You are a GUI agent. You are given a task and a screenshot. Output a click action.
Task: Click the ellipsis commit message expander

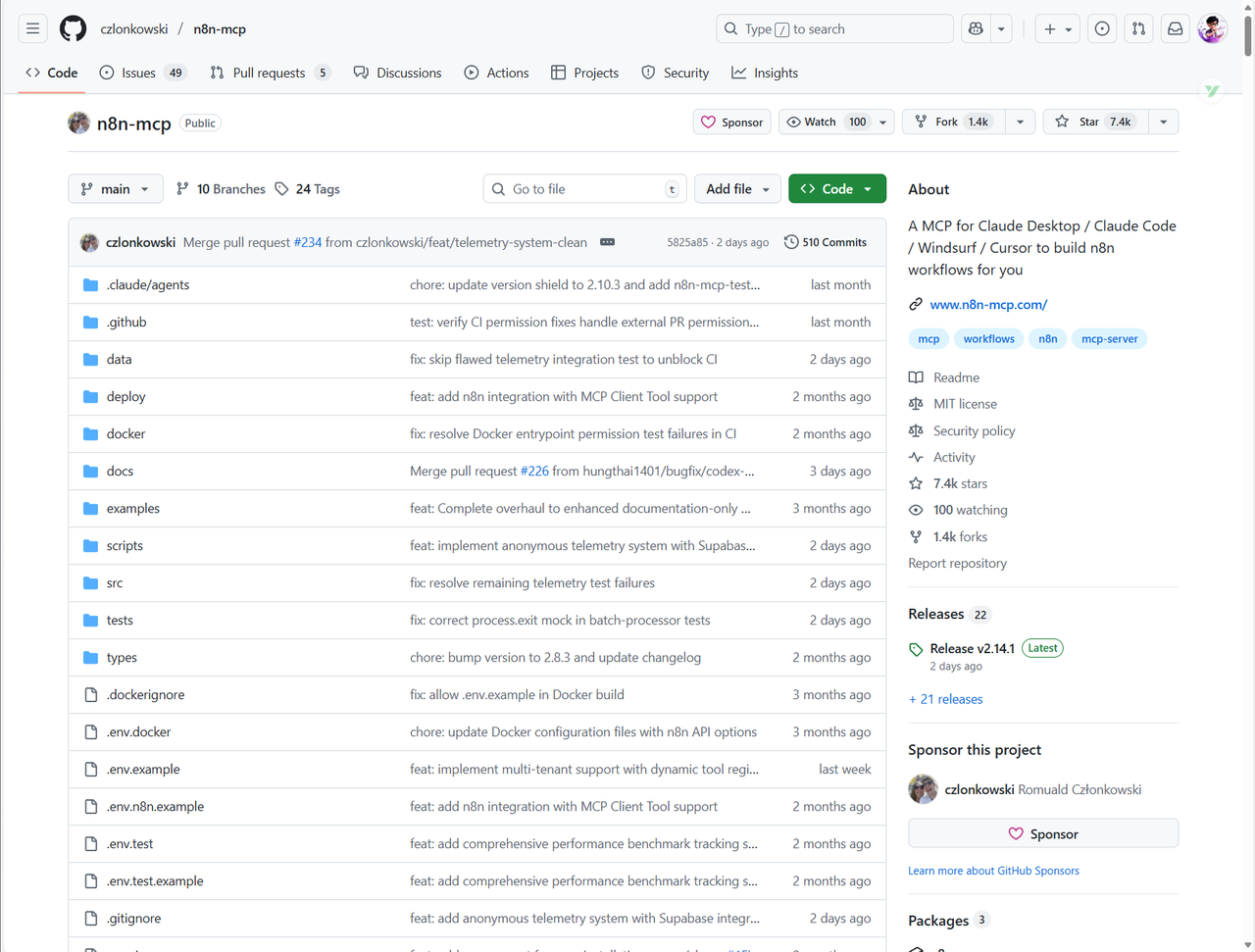point(607,242)
